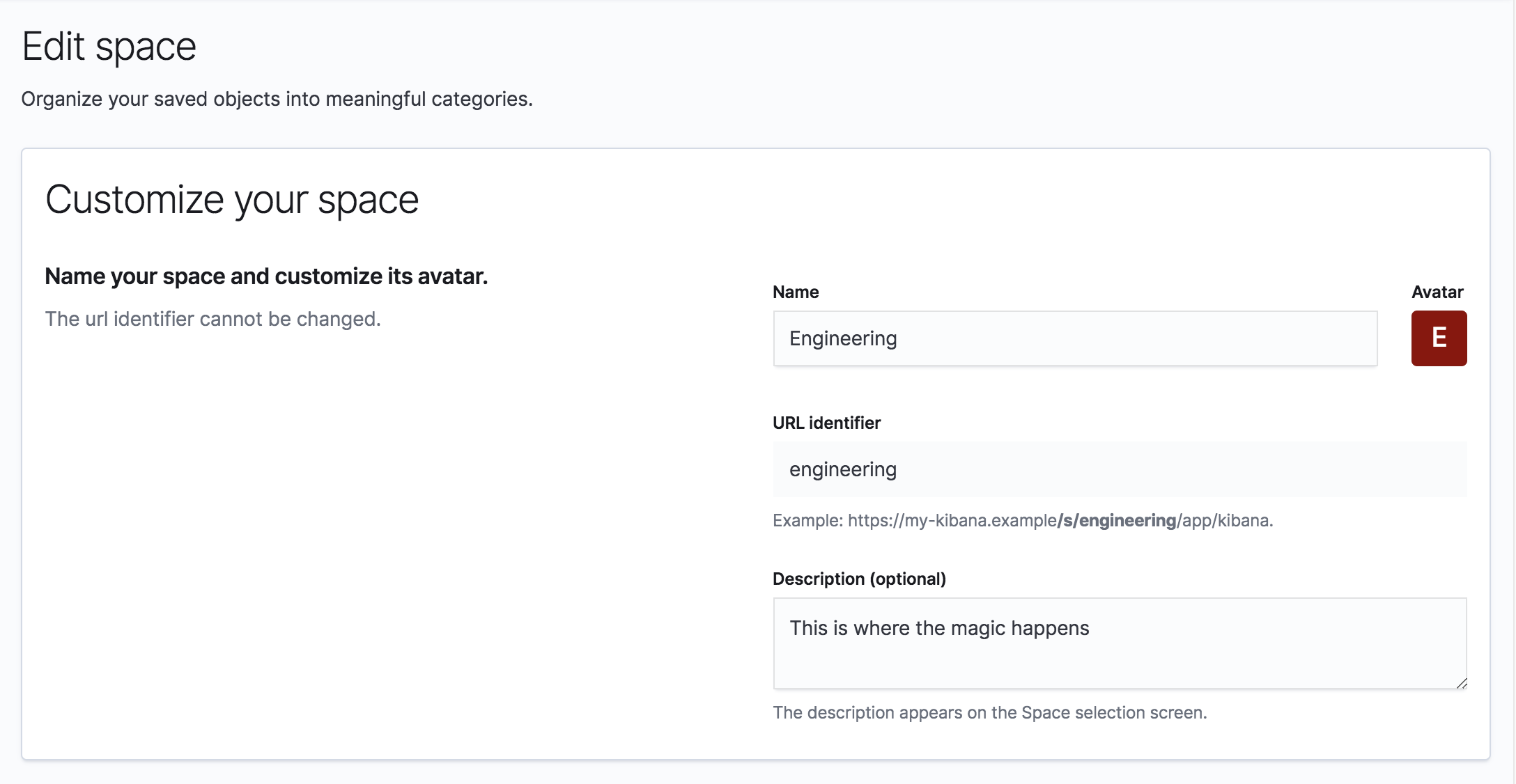Click 'The url identifier cannot be changed' note

(x=212, y=319)
